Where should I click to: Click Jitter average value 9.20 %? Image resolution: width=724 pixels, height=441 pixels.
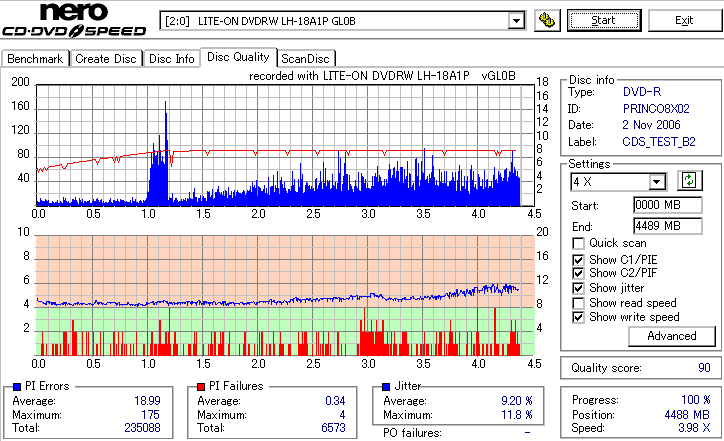[x=517, y=401]
